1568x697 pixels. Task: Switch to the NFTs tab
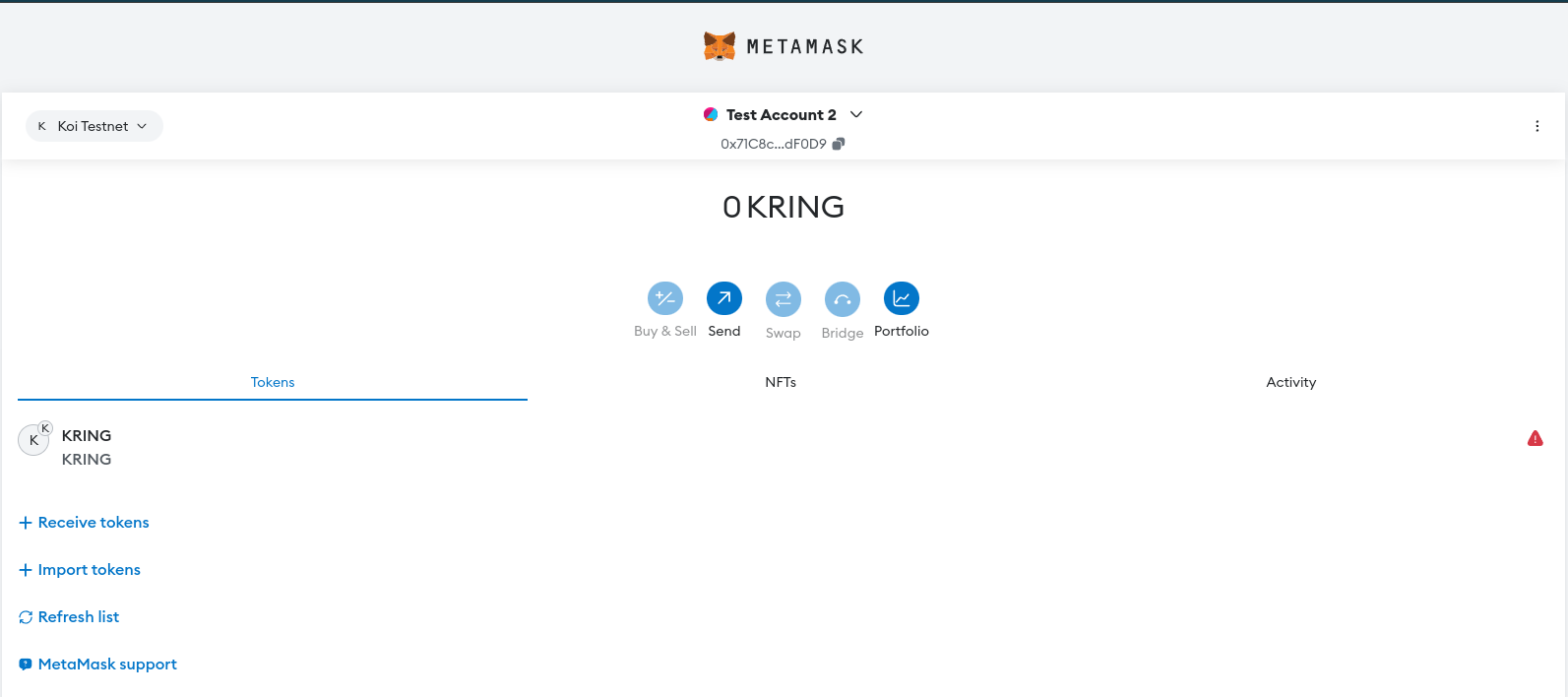pos(781,382)
